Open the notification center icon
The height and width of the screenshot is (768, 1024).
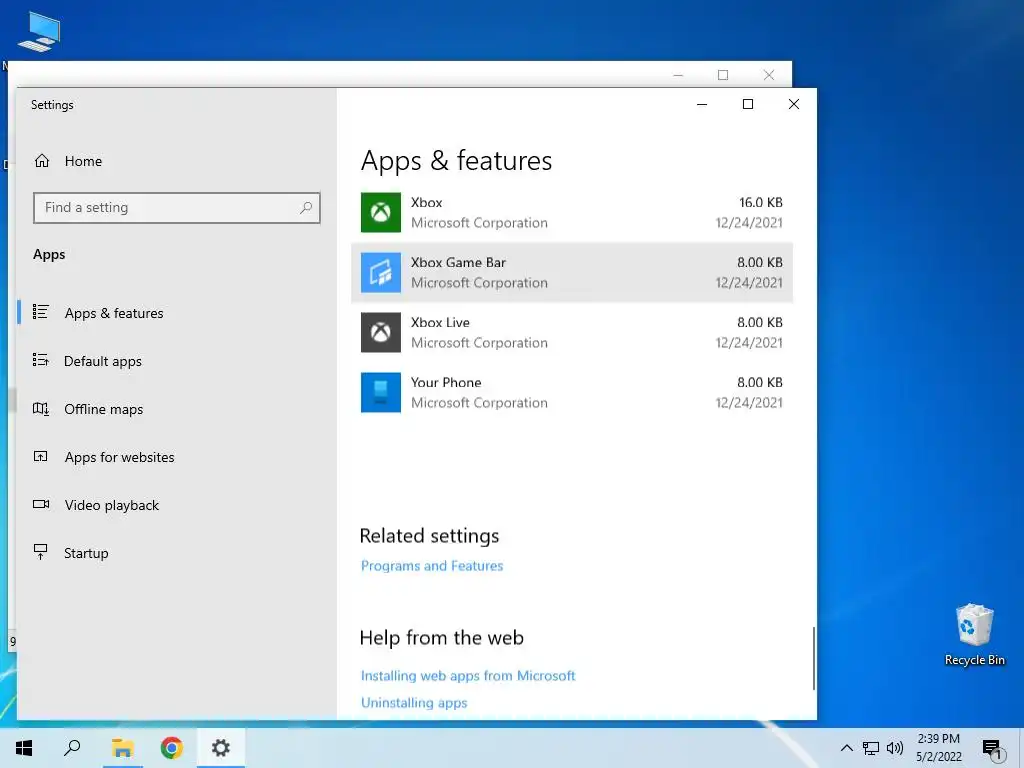[993, 750]
